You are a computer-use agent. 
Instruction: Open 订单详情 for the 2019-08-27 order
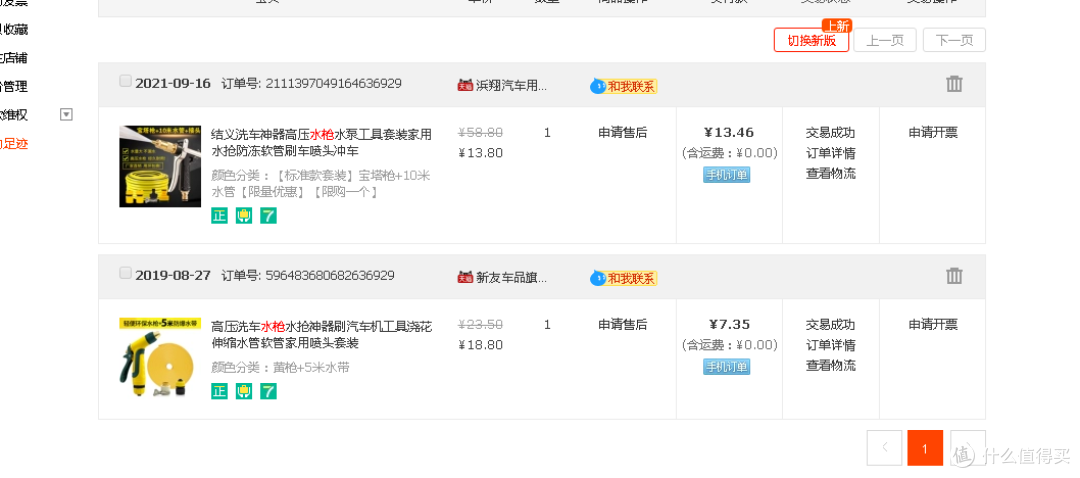831,345
